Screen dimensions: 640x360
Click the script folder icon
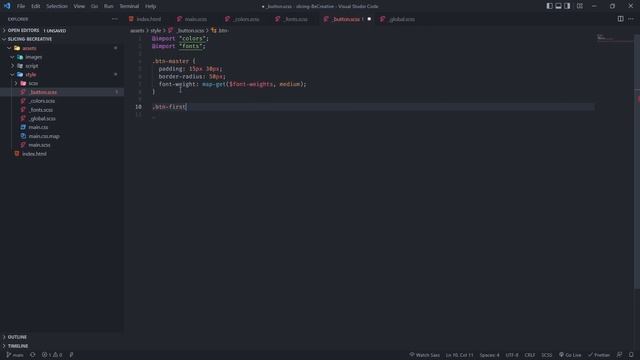(20, 66)
